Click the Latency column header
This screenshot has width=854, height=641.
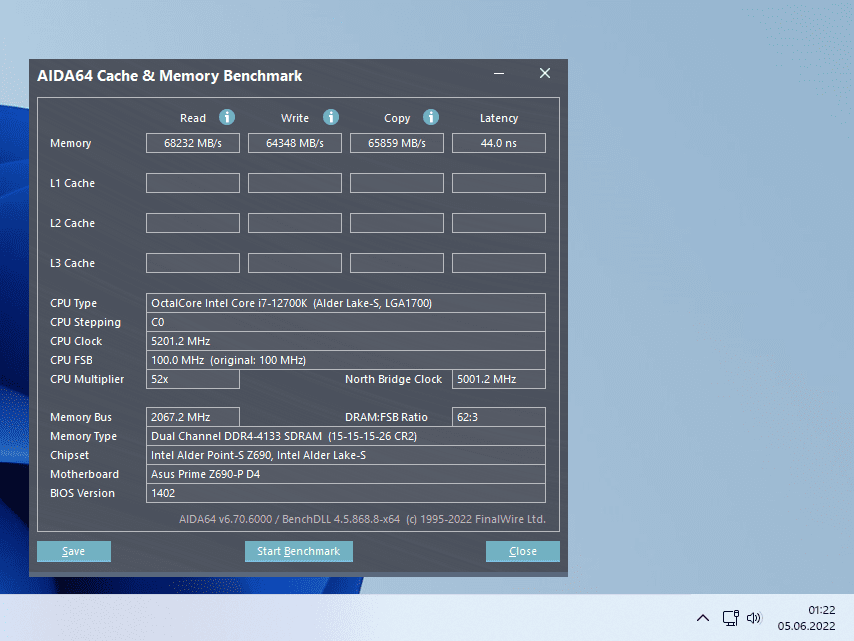(499, 118)
